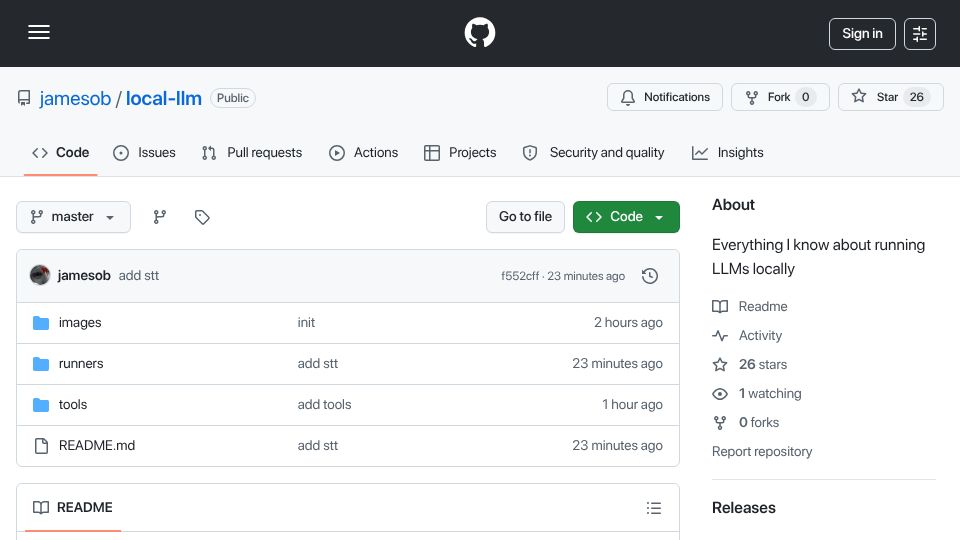Open Activity link in About sidebar
960x540 pixels.
[x=747, y=336]
